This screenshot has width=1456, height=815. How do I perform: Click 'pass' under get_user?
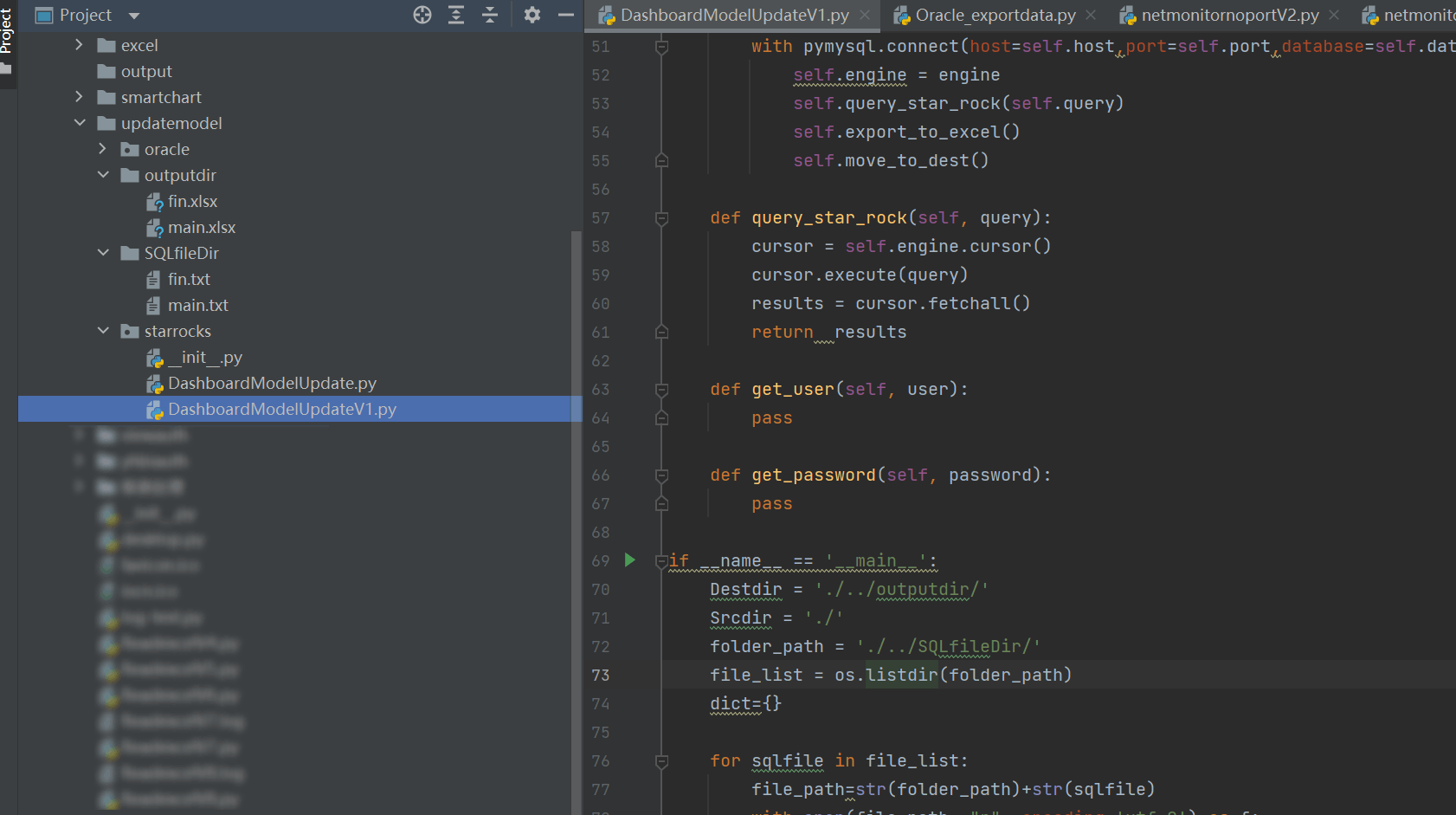click(x=771, y=417)
